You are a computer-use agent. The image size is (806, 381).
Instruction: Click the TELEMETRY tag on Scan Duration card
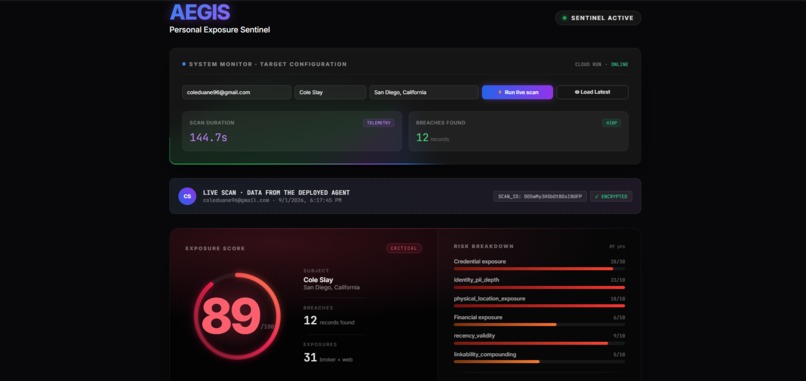(379, 123)
